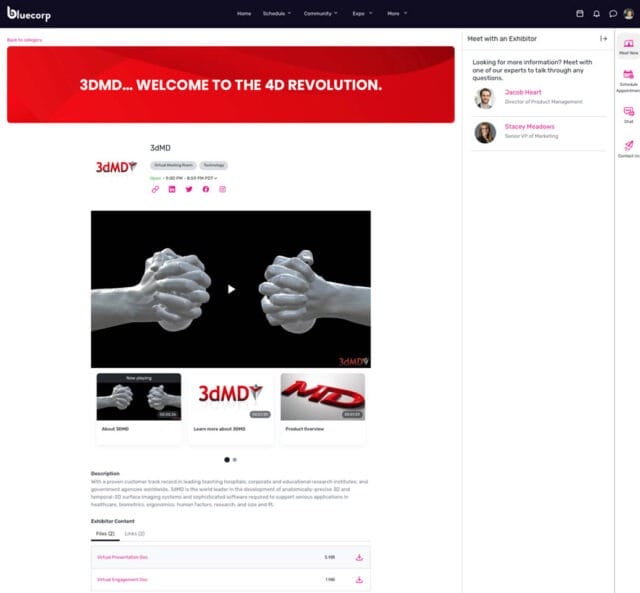Click the LinkedIn icon for 3dMD
The image size is (640, 593).
[x=172, y=189]
